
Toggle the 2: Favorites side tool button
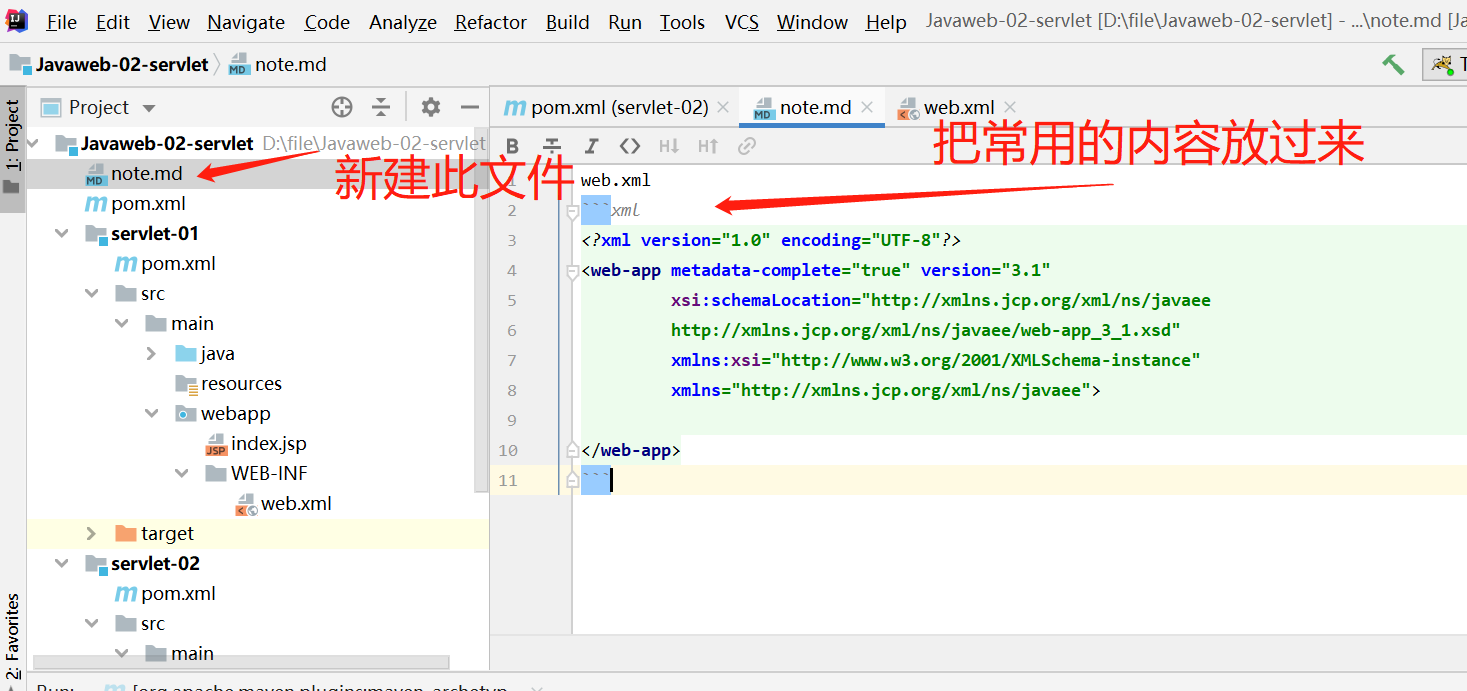tap(12, 636)
